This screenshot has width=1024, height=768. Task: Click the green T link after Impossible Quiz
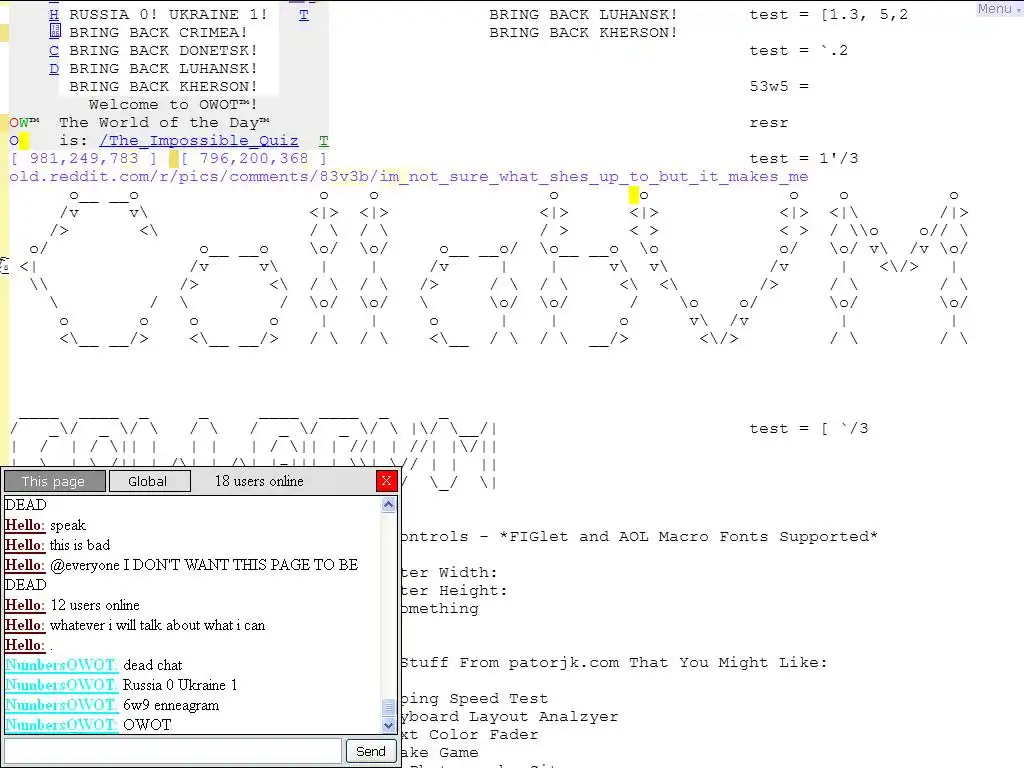point(323,140)
